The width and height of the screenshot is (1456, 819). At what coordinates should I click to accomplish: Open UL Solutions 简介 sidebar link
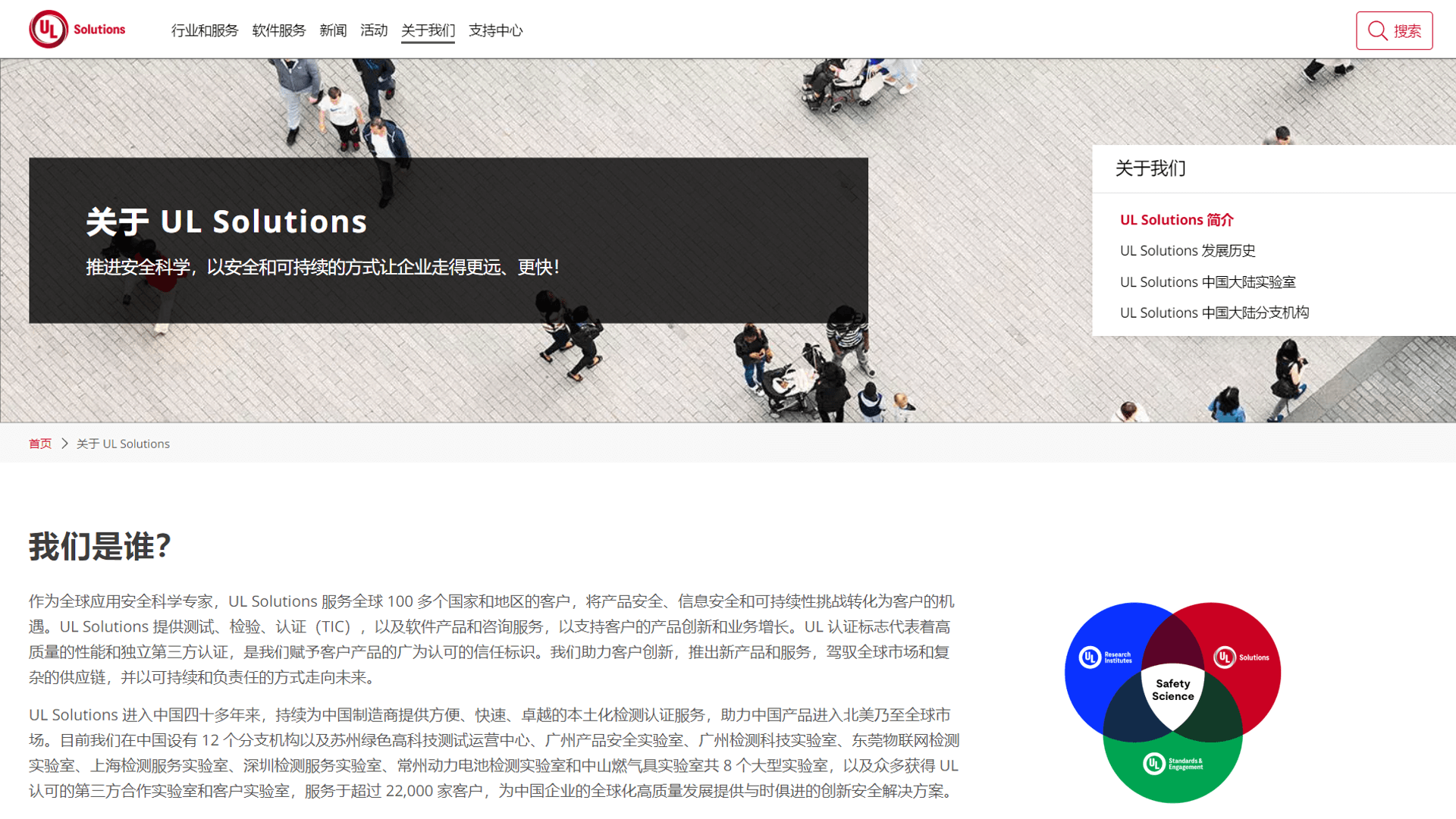[x=1176, y=220]
